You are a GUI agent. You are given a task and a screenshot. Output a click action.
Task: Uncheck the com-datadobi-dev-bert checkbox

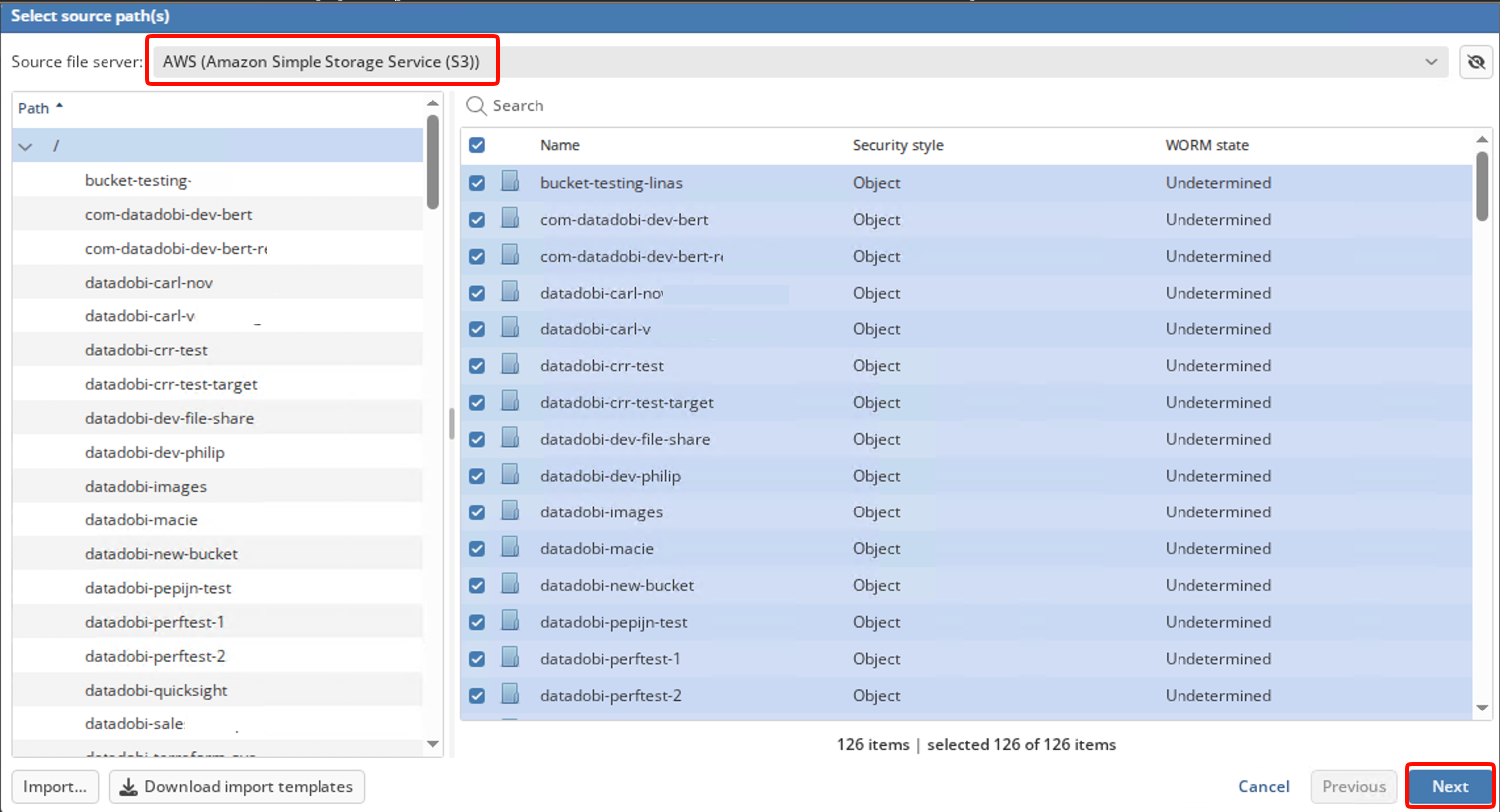477,220
